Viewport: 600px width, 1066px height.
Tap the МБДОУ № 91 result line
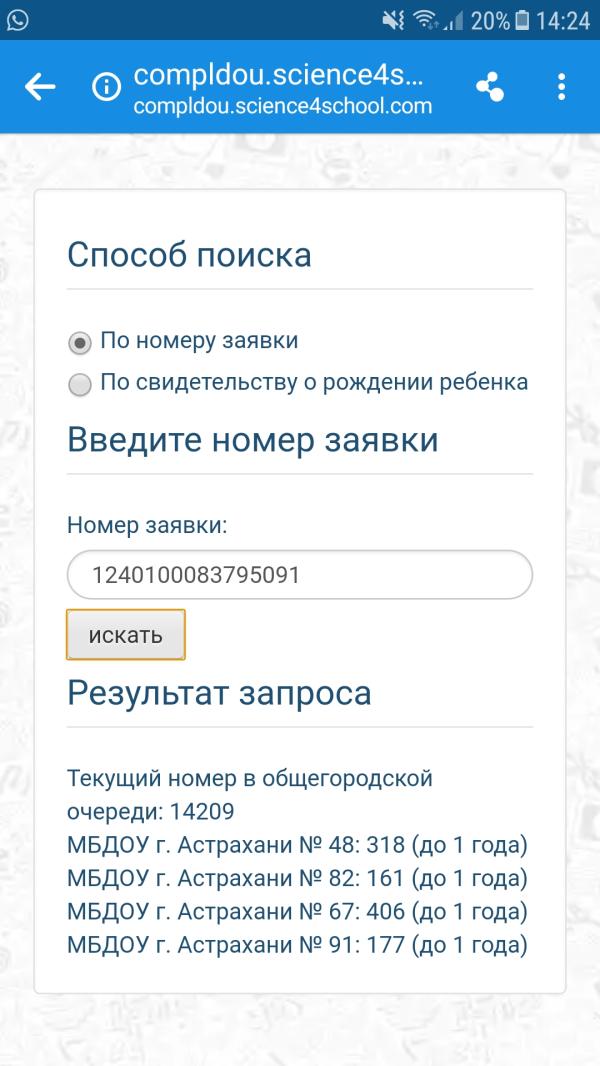[296, 944]
